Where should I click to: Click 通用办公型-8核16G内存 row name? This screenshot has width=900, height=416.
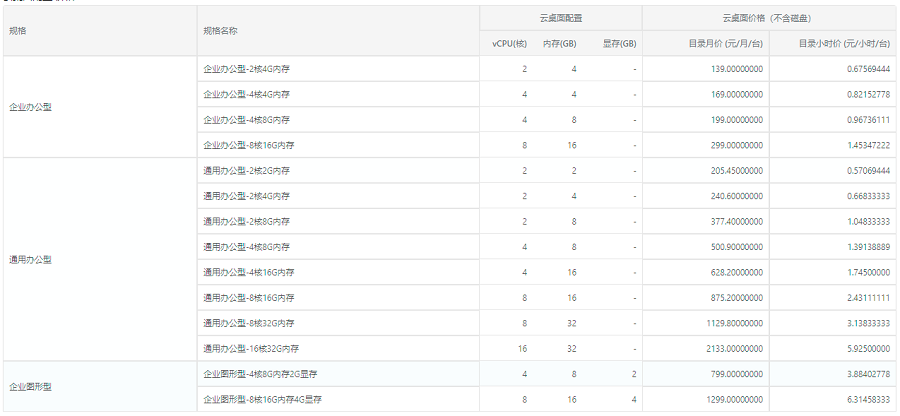[249, 298]
